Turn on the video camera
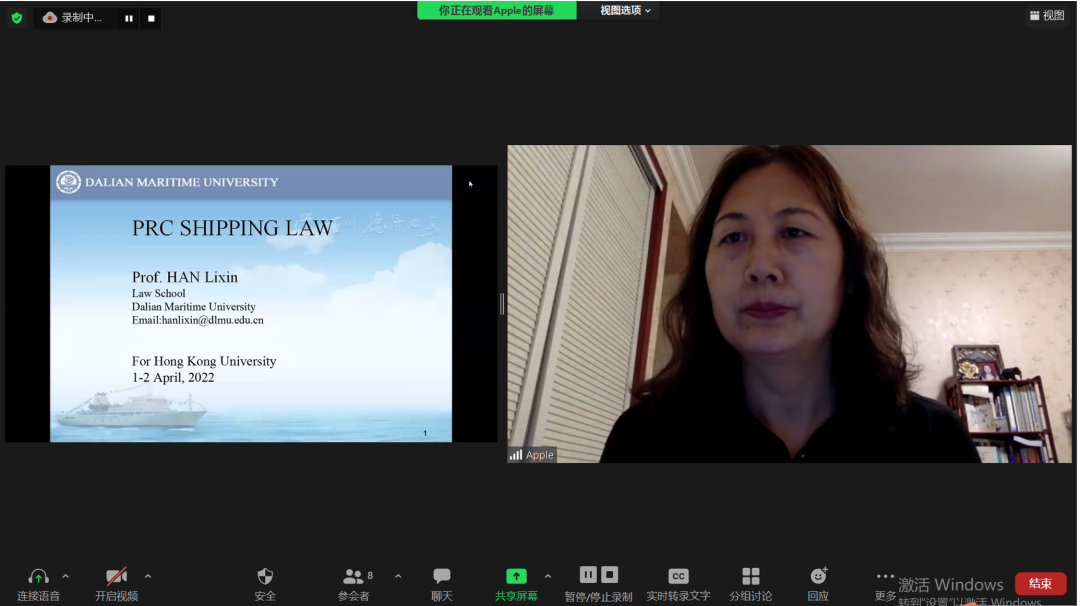The height and width of the screenshot is (606, 1080). click(117, 577)
